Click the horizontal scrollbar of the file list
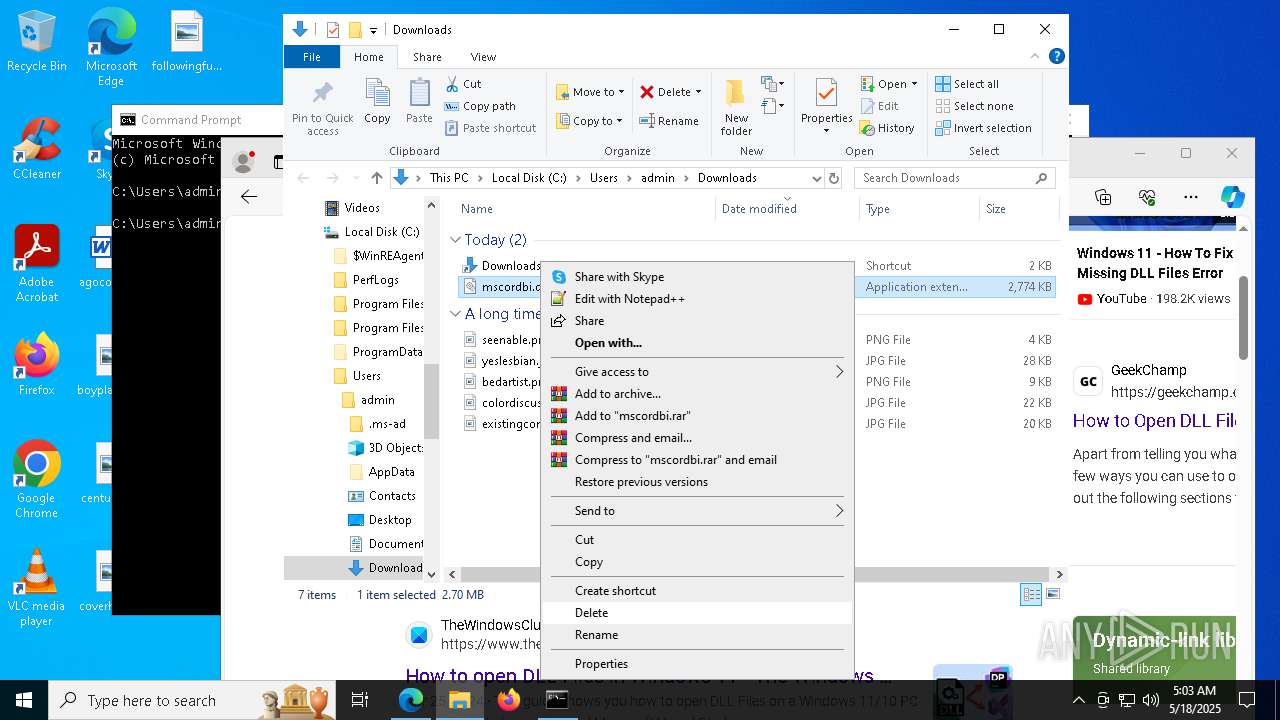Viewport: 1280px width, 720px height. click(754, 575)
